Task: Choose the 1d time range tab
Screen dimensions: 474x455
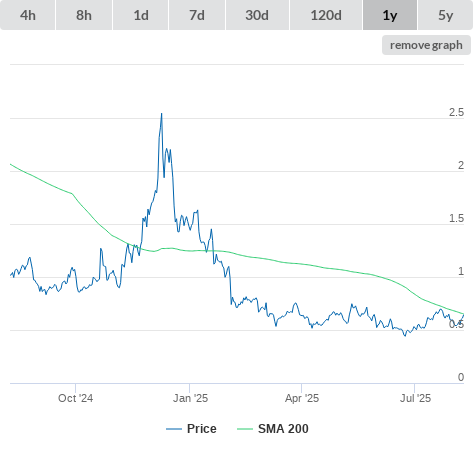Action: pyautogui.click(x=141, y=15)
